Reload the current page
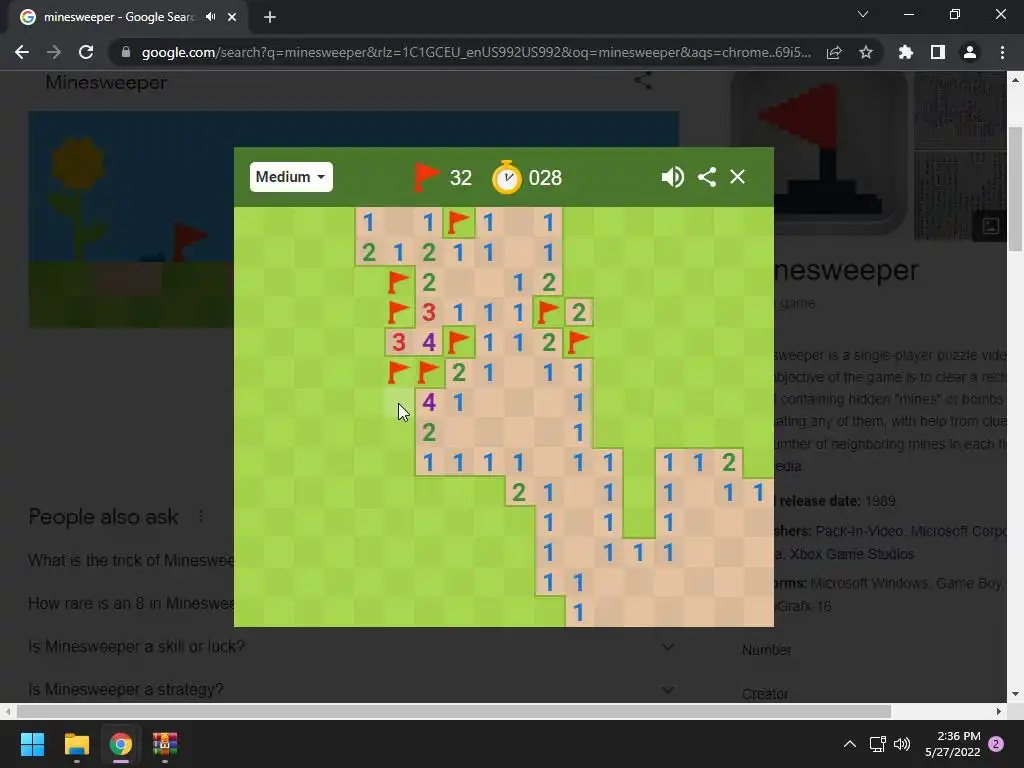 pyautogui.click(x=86, y=52)
